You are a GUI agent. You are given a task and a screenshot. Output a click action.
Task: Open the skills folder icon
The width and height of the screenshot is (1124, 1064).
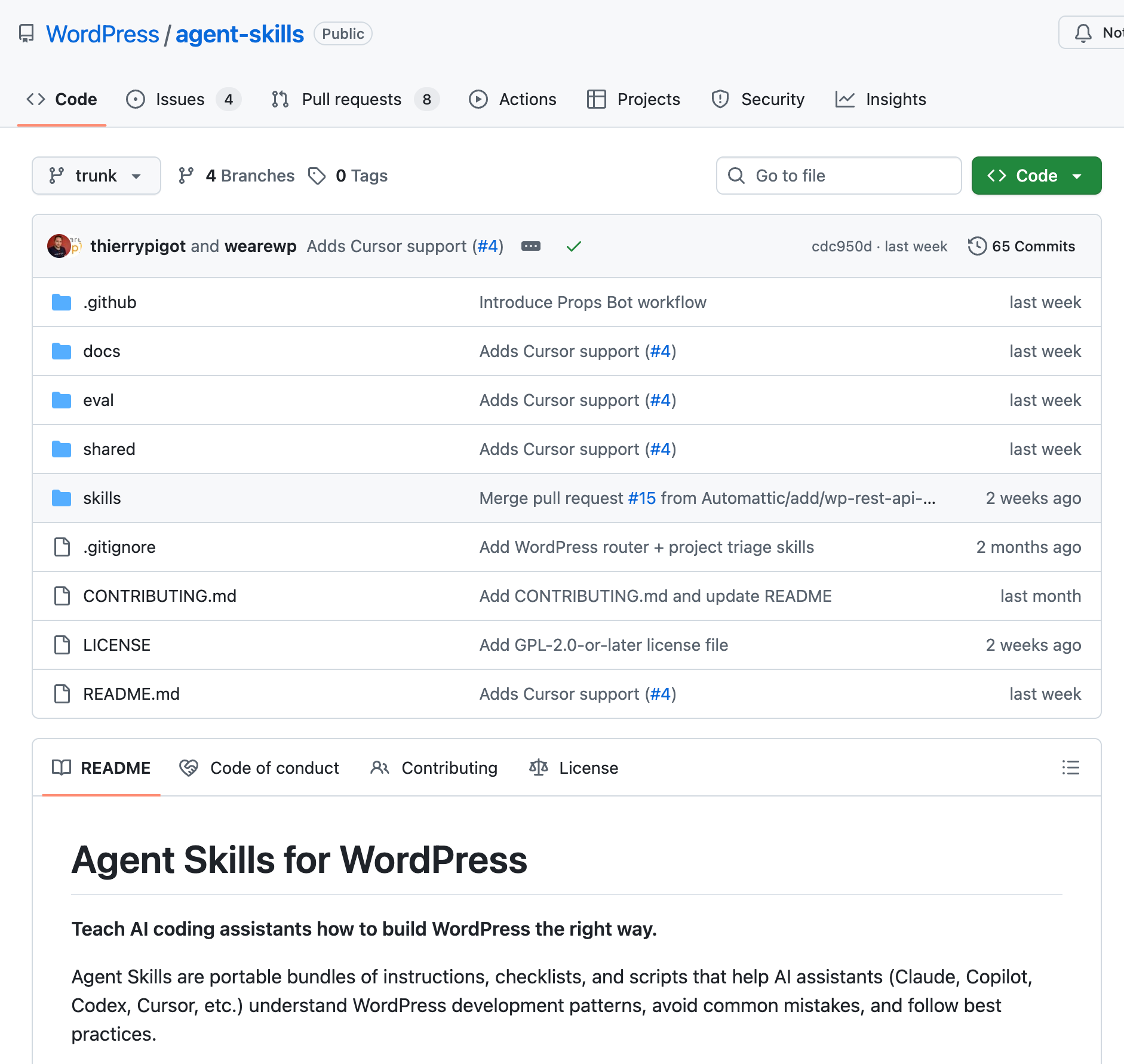[62, 498]
